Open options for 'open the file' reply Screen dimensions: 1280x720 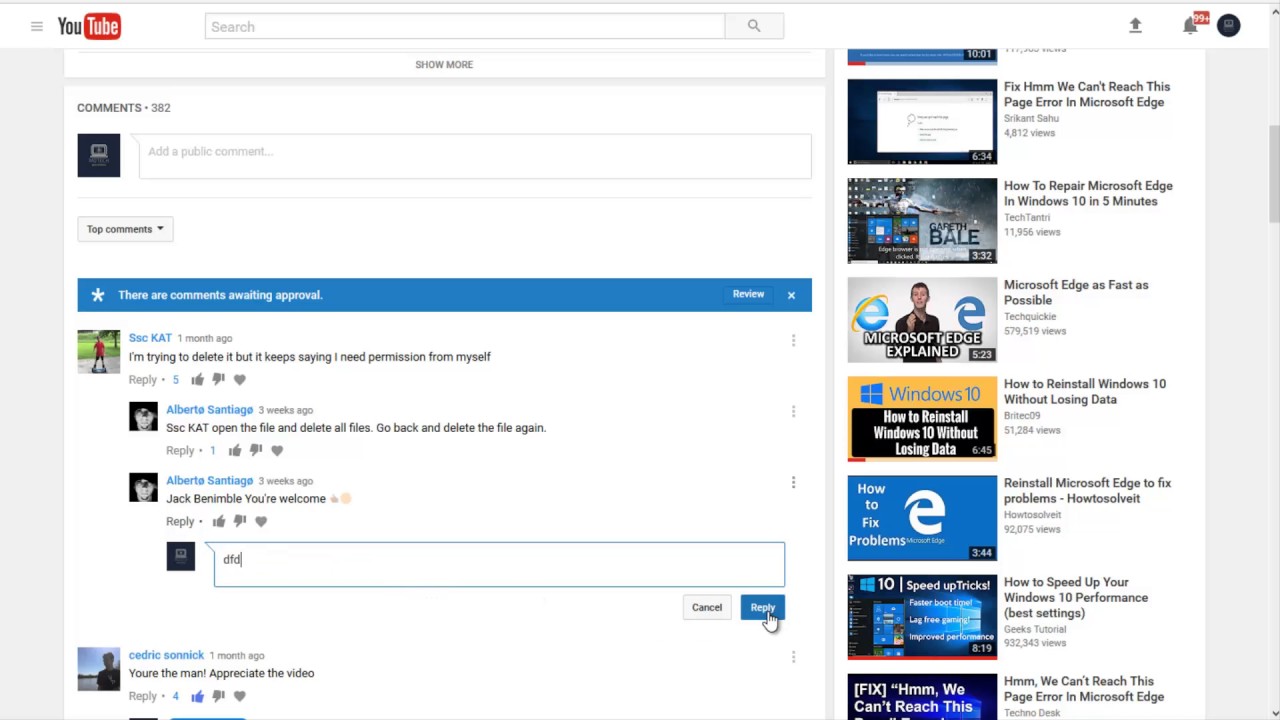click(x=793, y=412)
